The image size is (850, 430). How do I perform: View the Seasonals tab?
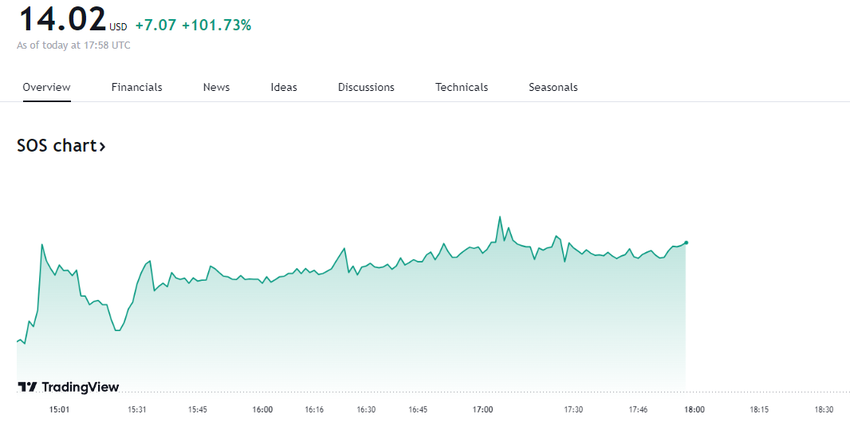point(553,87)
